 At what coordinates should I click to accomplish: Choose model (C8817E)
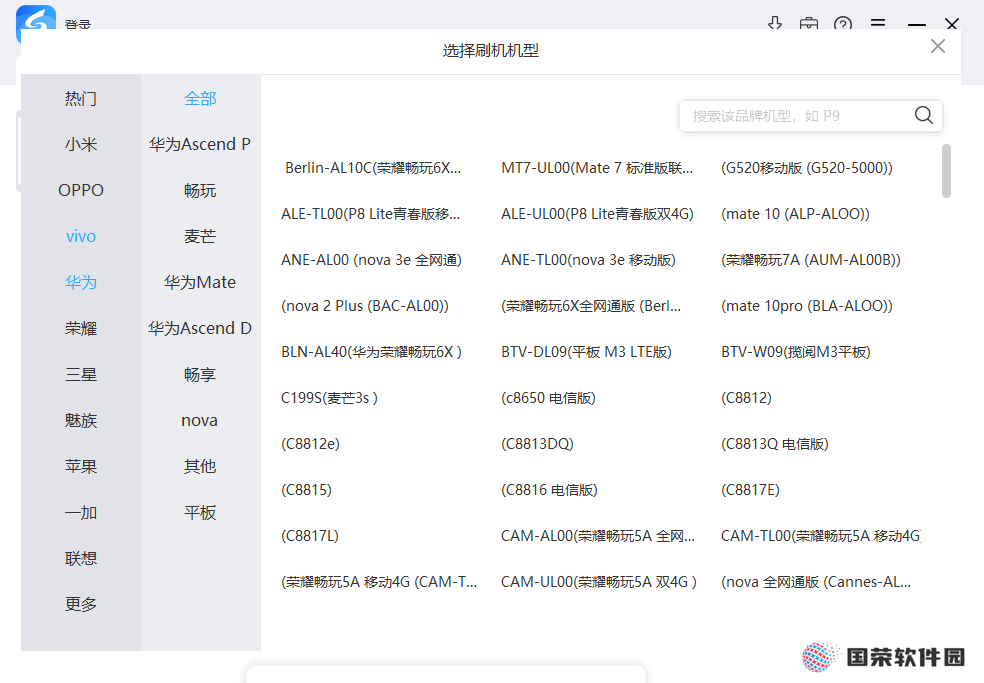[750, 490]
